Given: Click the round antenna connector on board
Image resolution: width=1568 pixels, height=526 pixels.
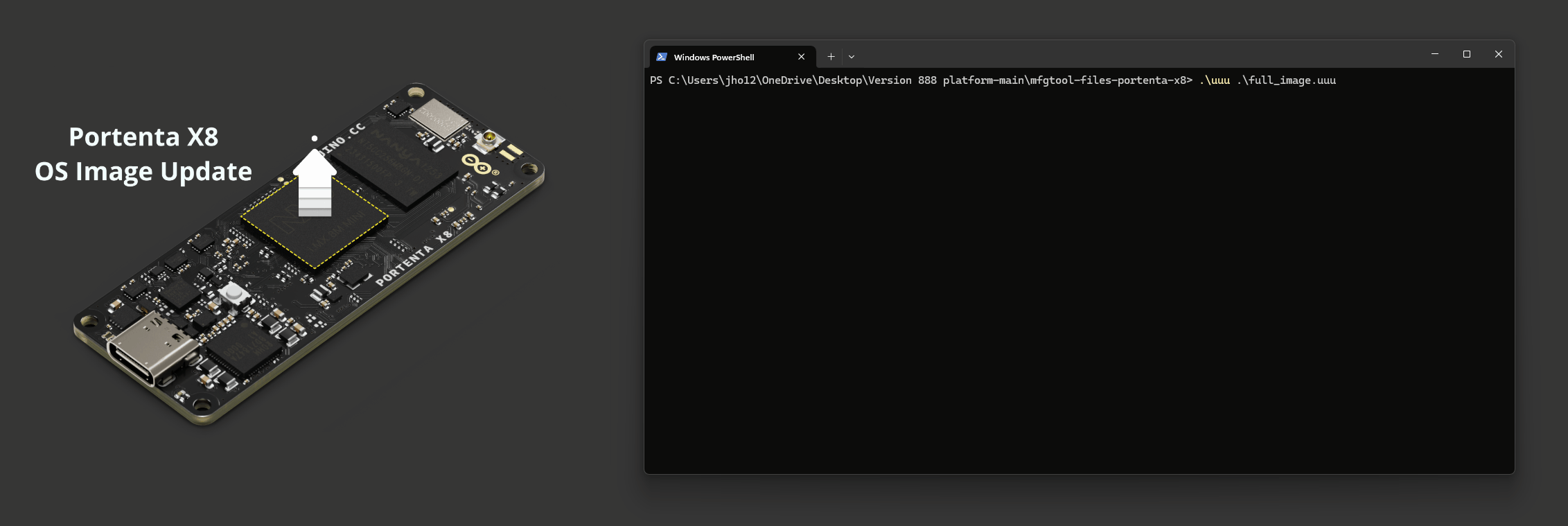Looking at the screenshot, I should pyautogui.click(x=489, y=141).
